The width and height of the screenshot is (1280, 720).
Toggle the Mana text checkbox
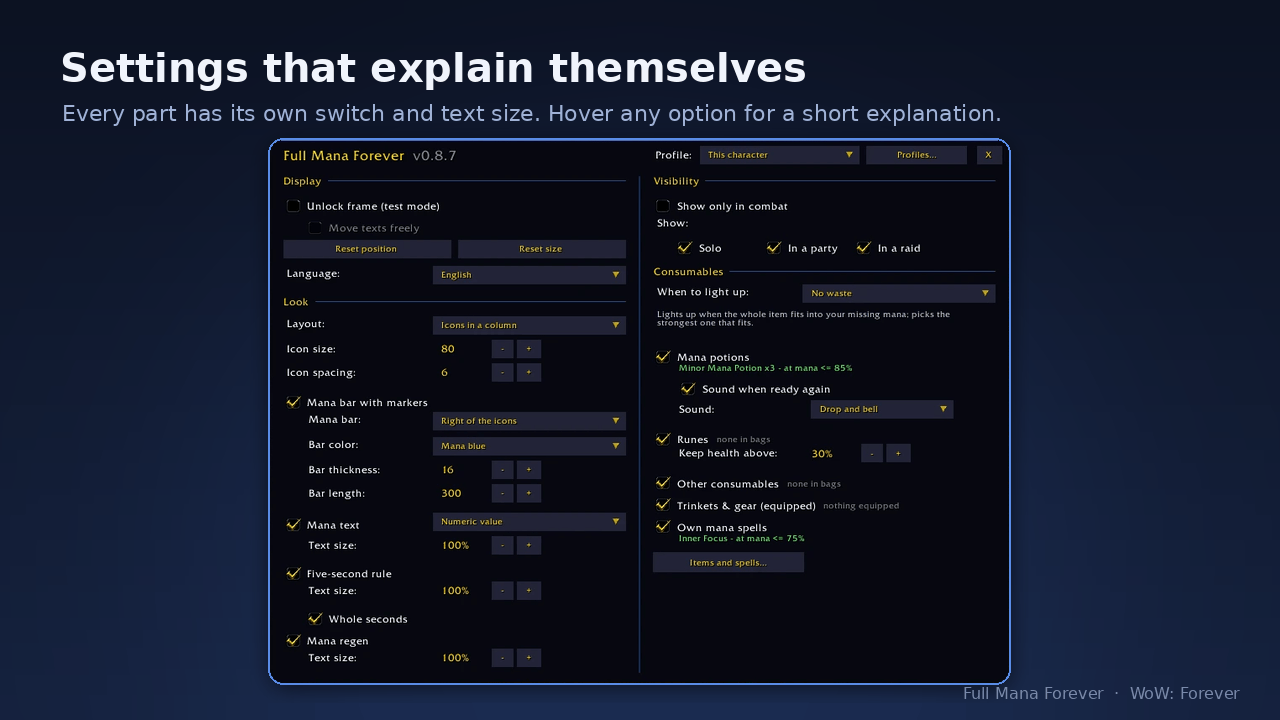pyautogui.click(x=293, y=524)
